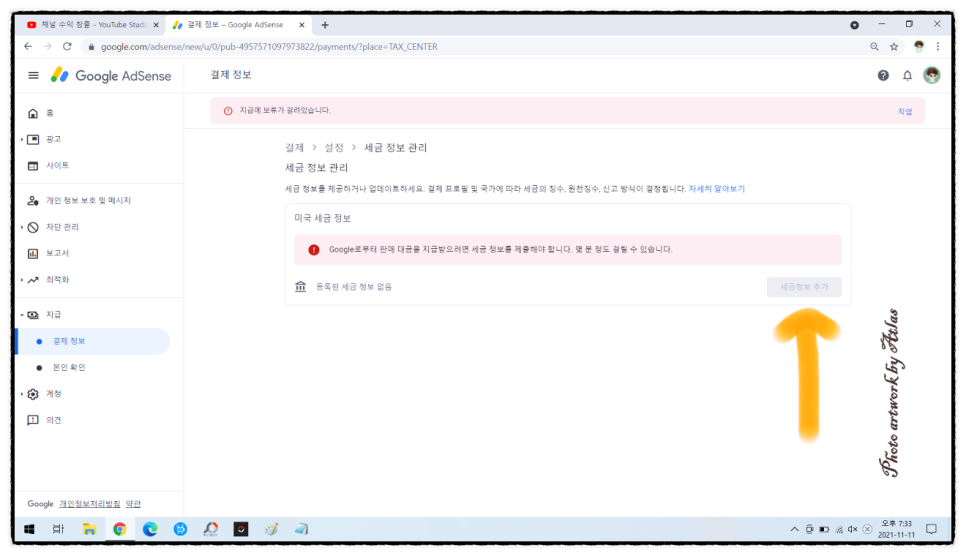Image resolution: width=966 pixels, height=556 pixels.
Task: Click the 세금정보 추가 button
Action: click(x=804, y=287)
